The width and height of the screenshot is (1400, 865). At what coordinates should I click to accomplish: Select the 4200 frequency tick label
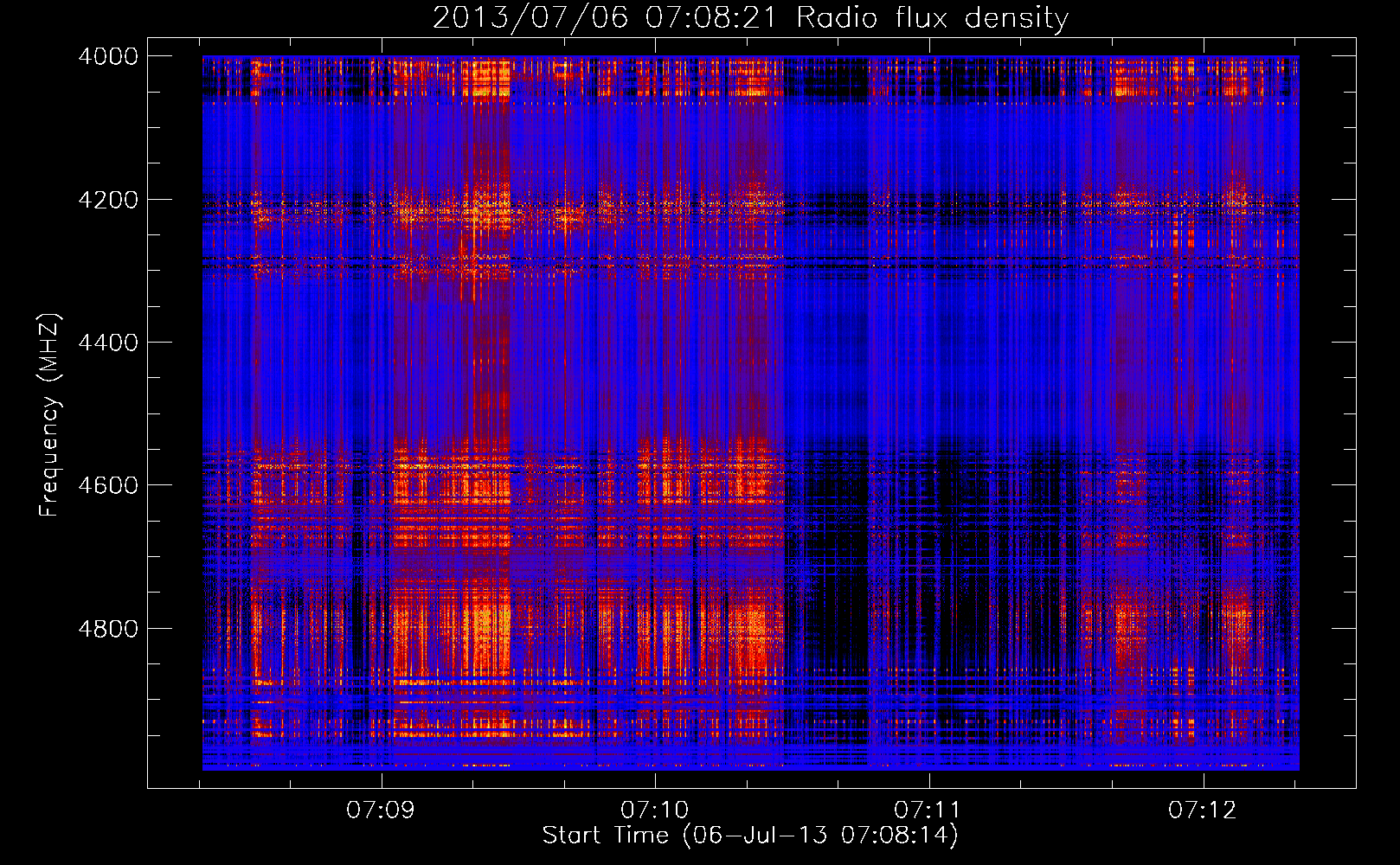(x=108, y=200)
